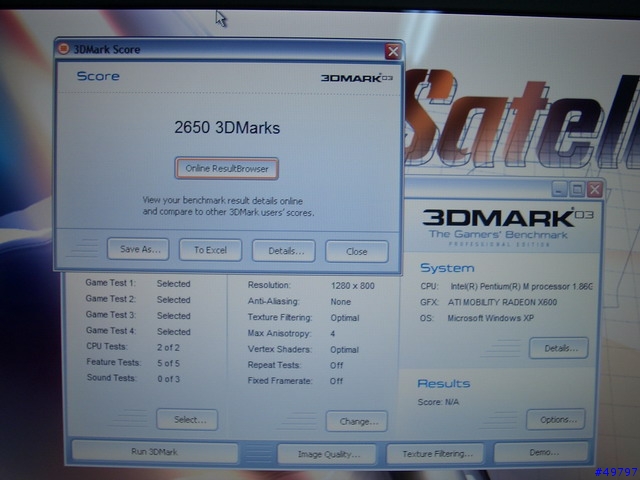The image size is (640, 480).
Task: Click 'ATI MOBILITY RADEON X600' text
Action: point(502,302)
